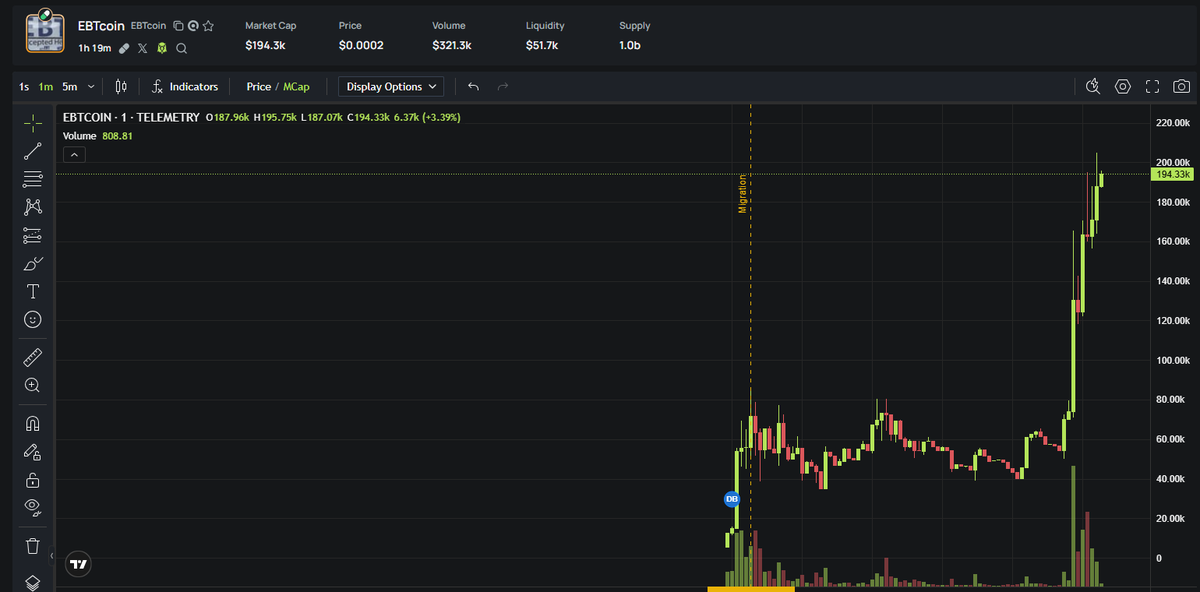Select the brush drawing tool
1200x592 pixels.
tap(32, 264)
